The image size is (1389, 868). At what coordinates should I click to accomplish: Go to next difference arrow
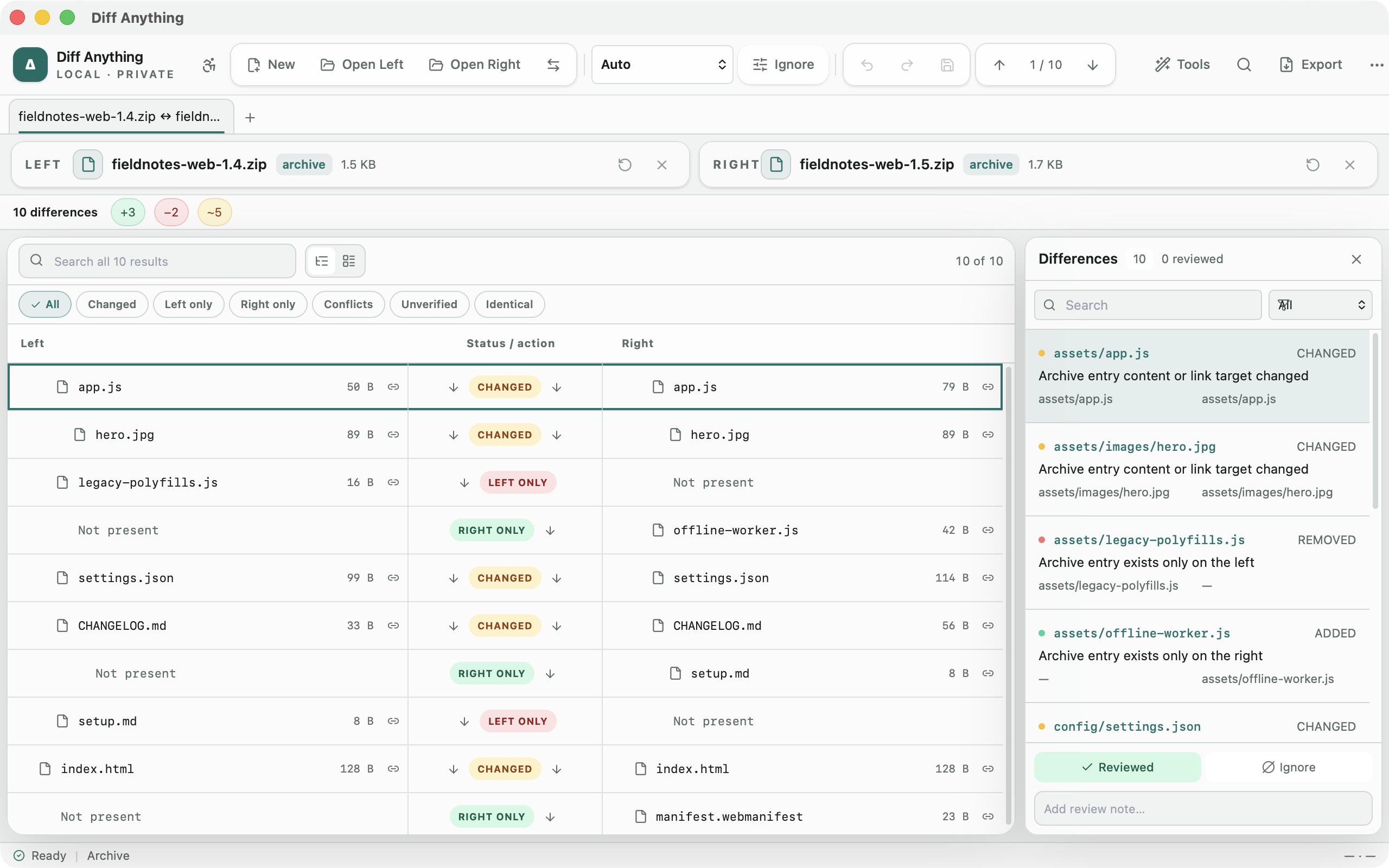point(1092,65)
